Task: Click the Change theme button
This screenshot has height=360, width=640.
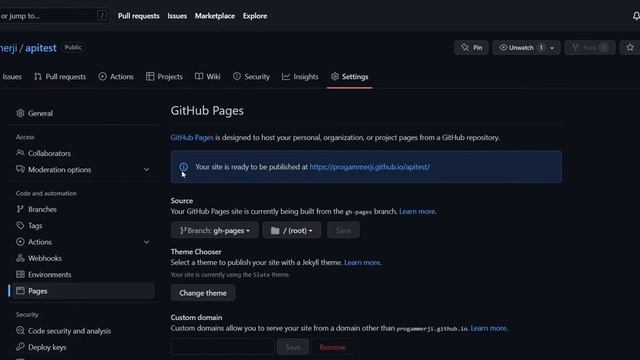Action: (203, 293)
